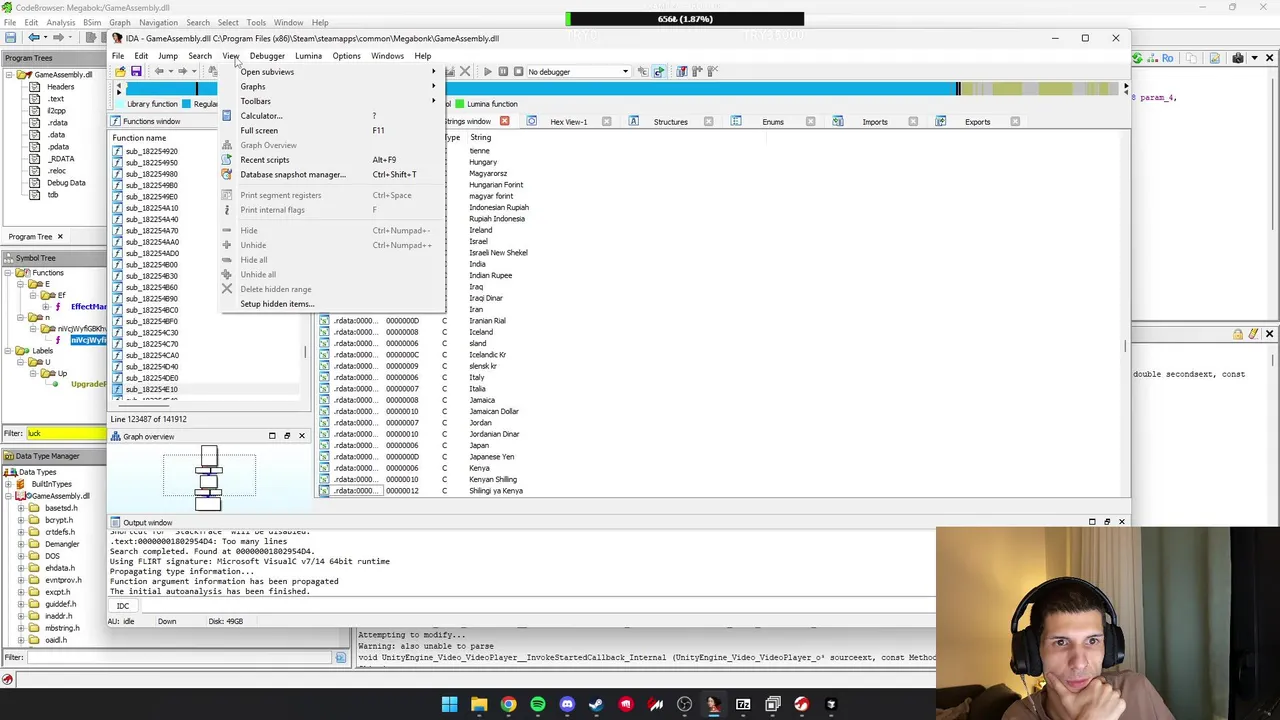Select function sub_182254A10 in the list

pos(151,208)
